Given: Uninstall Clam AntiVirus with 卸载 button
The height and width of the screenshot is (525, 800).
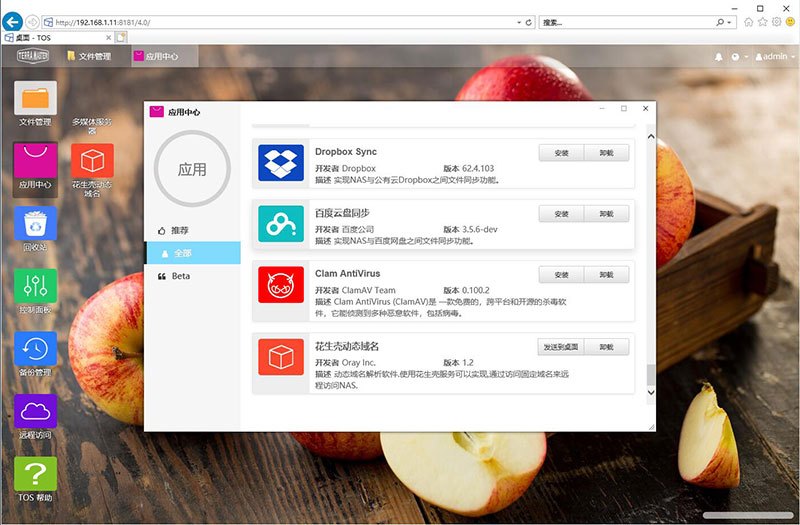Looking at the screenshot, I should tap(606, 274).
